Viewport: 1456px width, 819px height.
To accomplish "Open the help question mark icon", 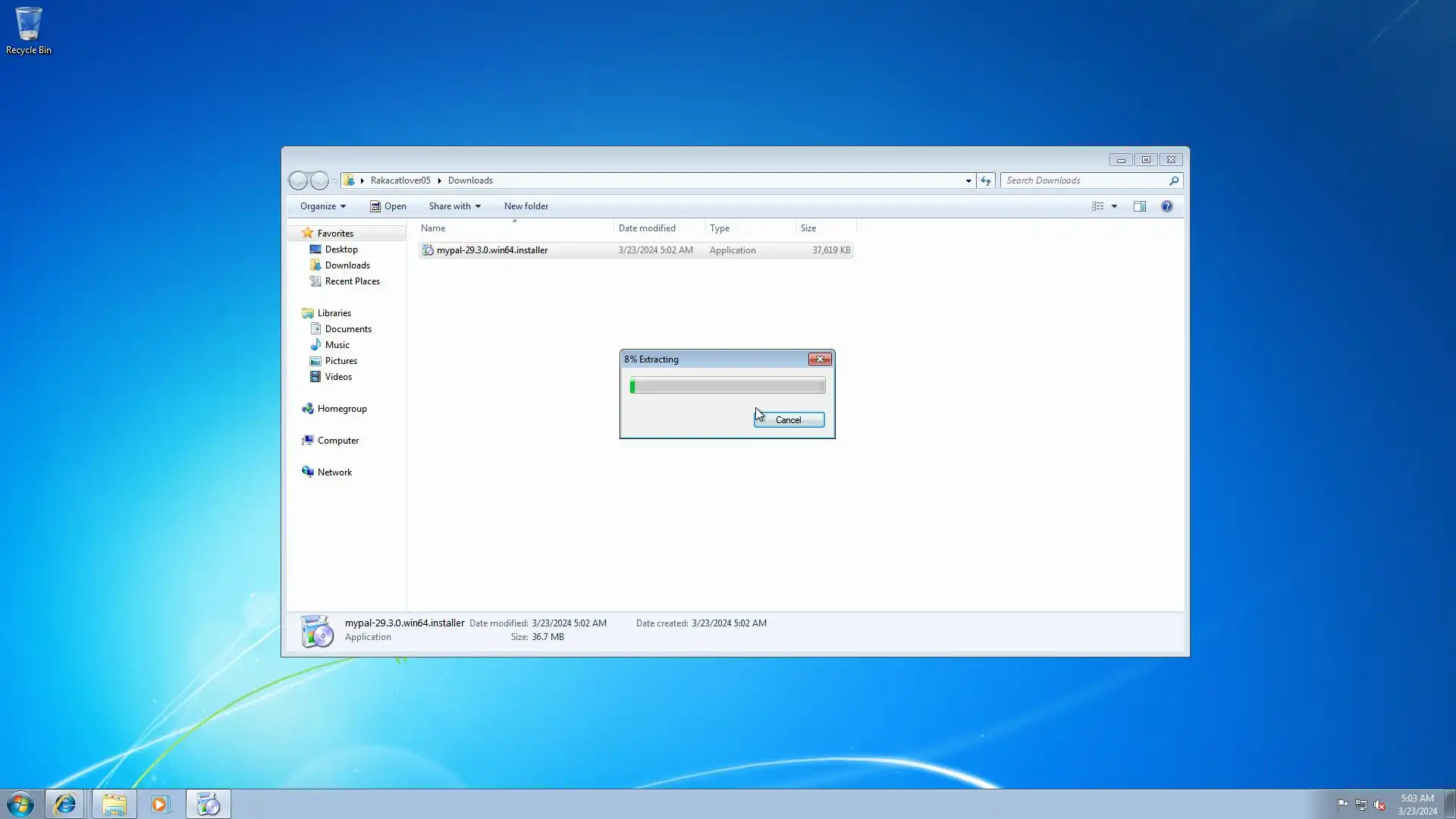I will [1166, 206].
